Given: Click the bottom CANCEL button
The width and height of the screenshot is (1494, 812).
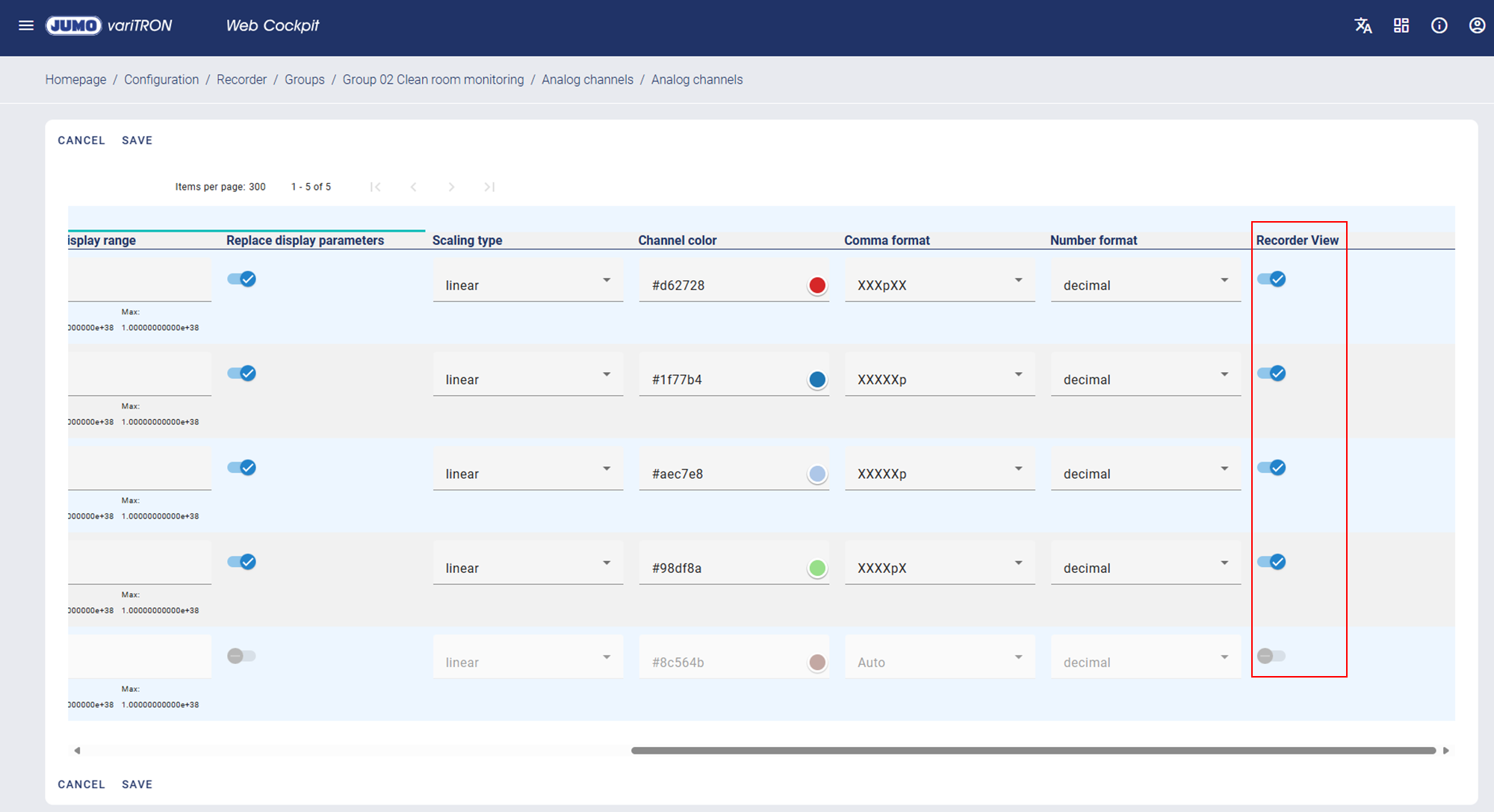Looking at the screenshot, I should point(81,784).
